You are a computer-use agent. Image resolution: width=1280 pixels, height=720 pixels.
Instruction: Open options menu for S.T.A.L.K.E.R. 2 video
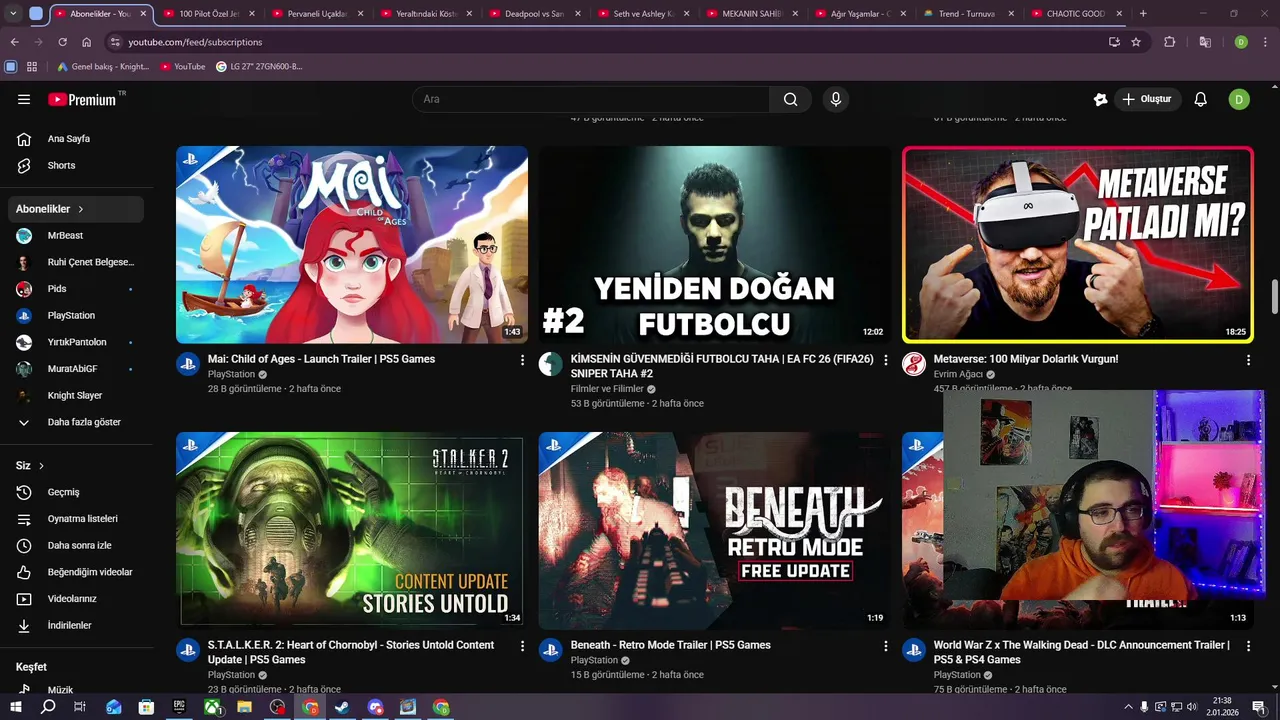pyautogui.click(x=522, y=646)
